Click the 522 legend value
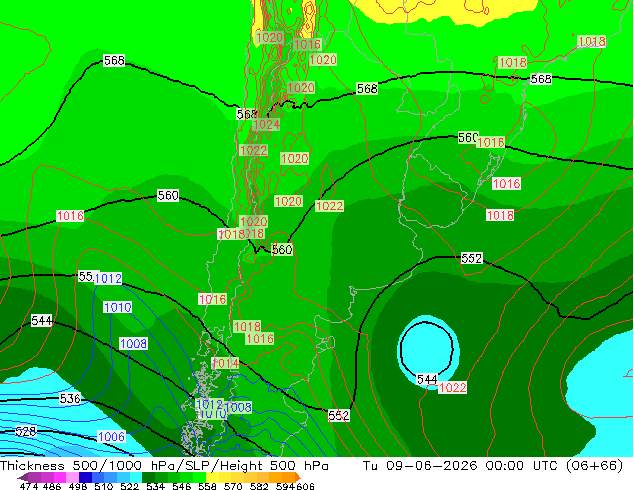The width and height of the screenshot is (634, 490). pos(130,486)
